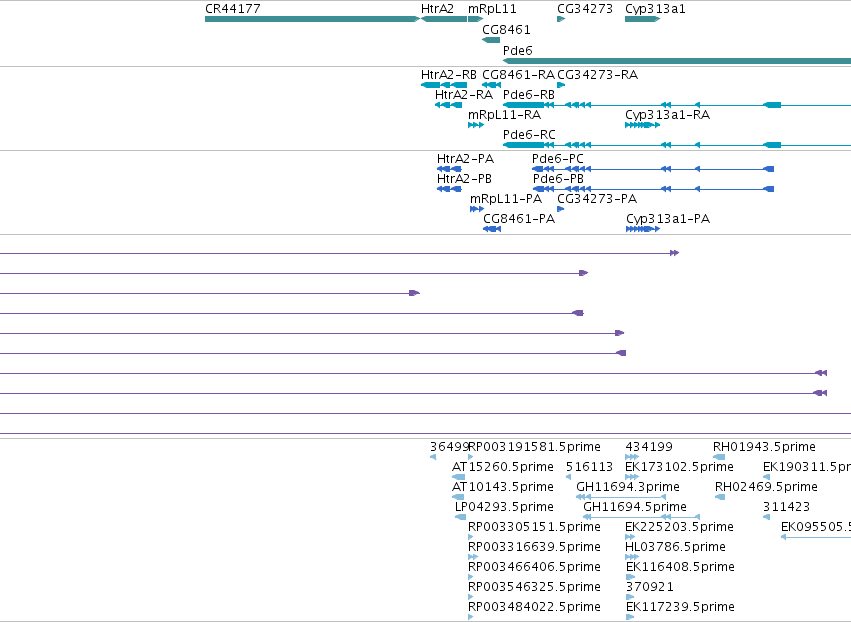Click the EK225203.5prime EST label
The width and height of the screenshot is (851, 622).
(679, 527)
